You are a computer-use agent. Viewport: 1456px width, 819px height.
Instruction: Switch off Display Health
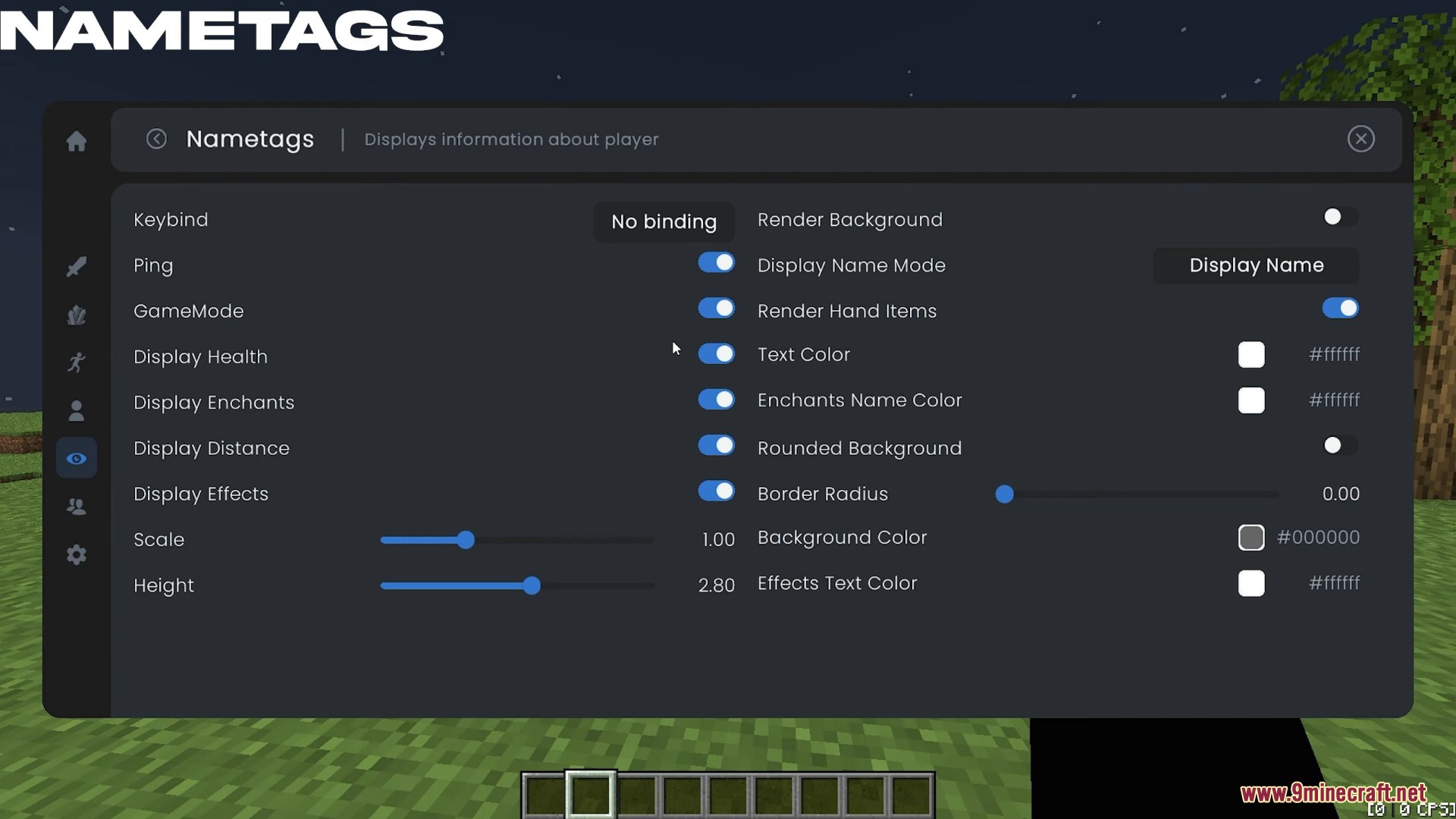pos(717,354)
